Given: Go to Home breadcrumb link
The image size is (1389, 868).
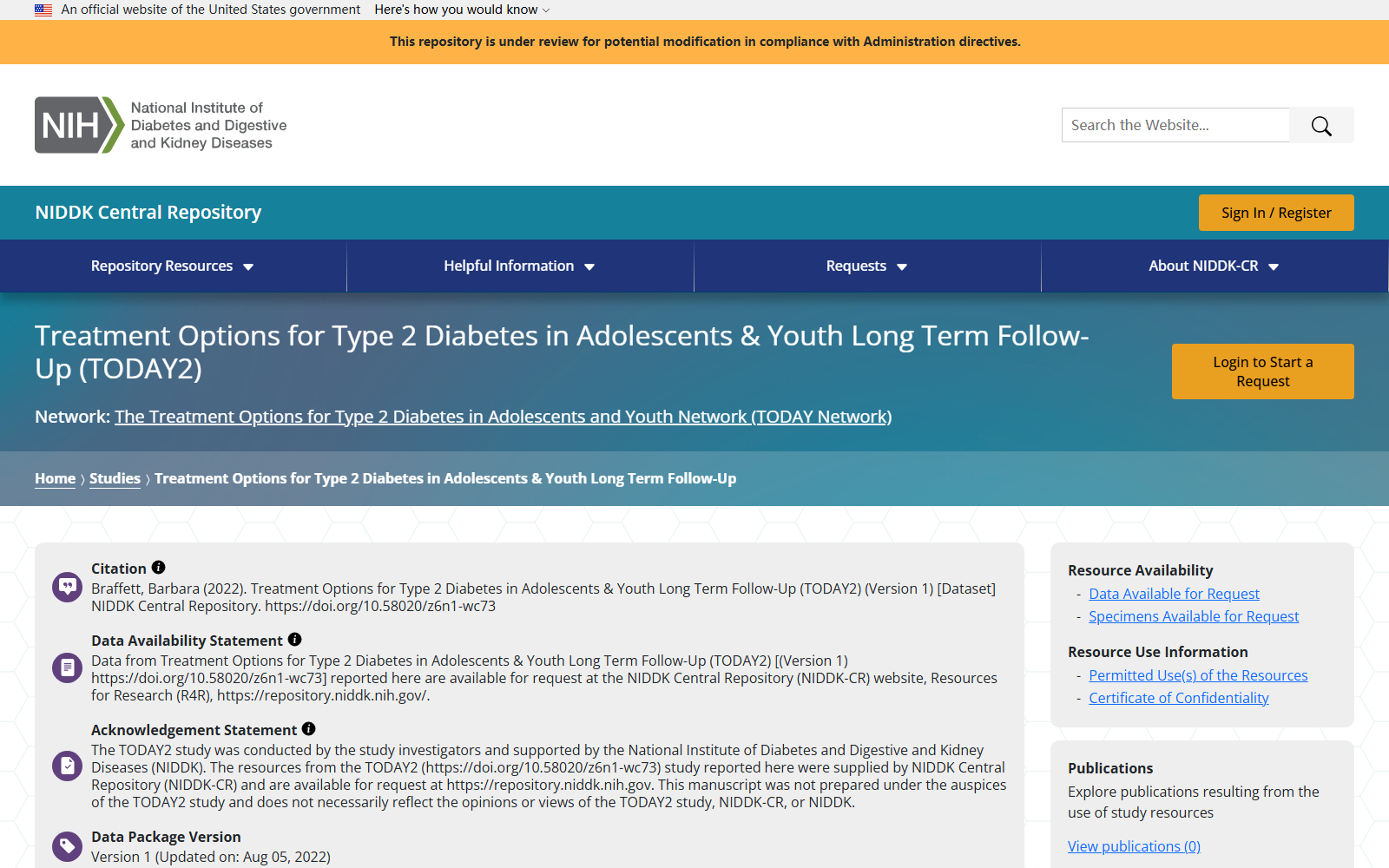Looking at the screenshot, I should click(x=55, y=478).
